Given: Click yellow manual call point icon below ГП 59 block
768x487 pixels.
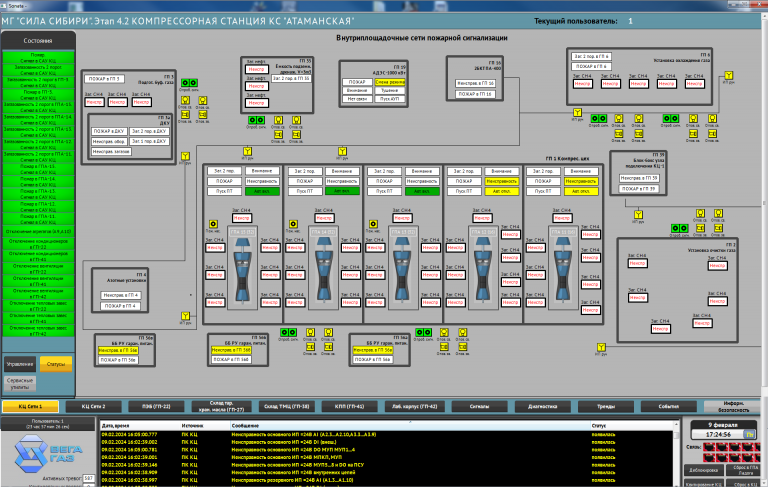Looking at the screenshot, I should (x=638, y=214).
